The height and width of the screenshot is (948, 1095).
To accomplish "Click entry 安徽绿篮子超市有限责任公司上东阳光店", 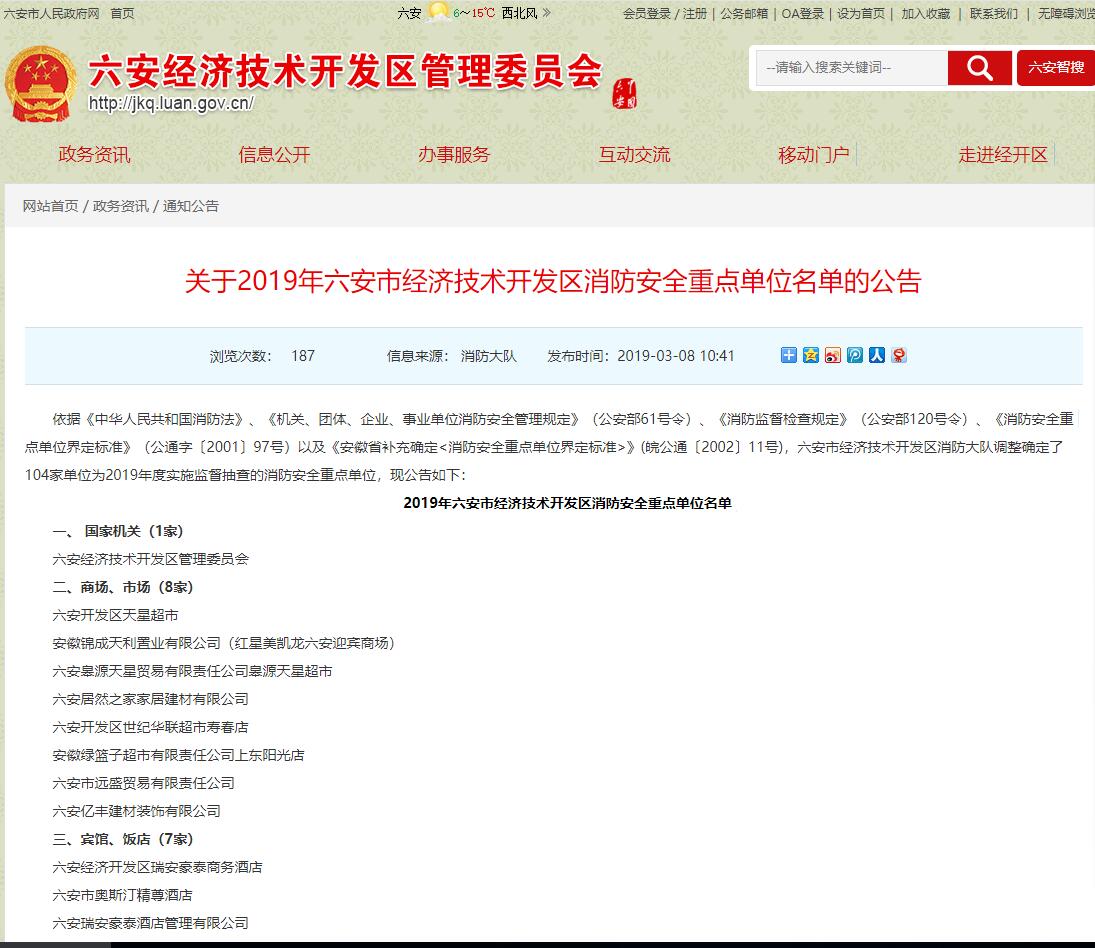I will (x=178, y=755).
